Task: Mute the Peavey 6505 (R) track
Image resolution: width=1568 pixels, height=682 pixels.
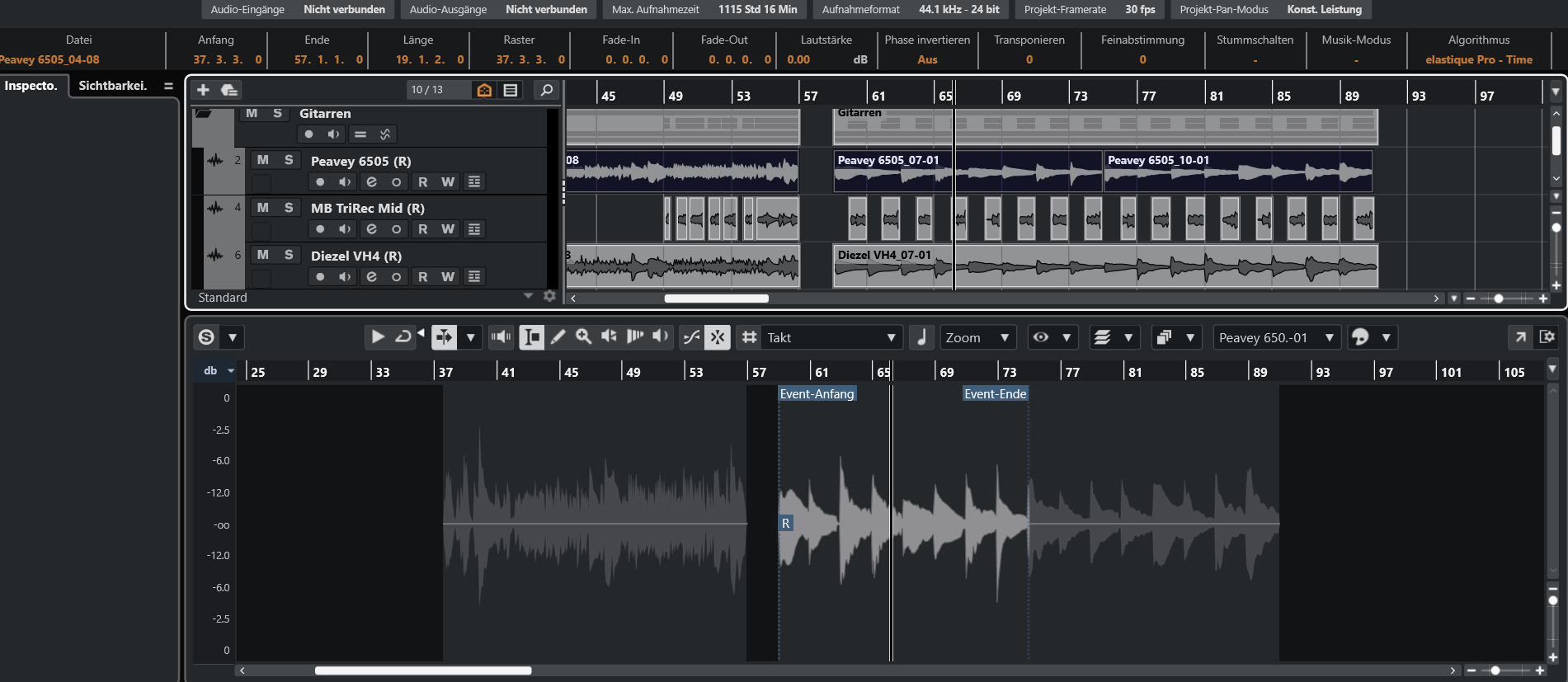Action: (262, 160)
